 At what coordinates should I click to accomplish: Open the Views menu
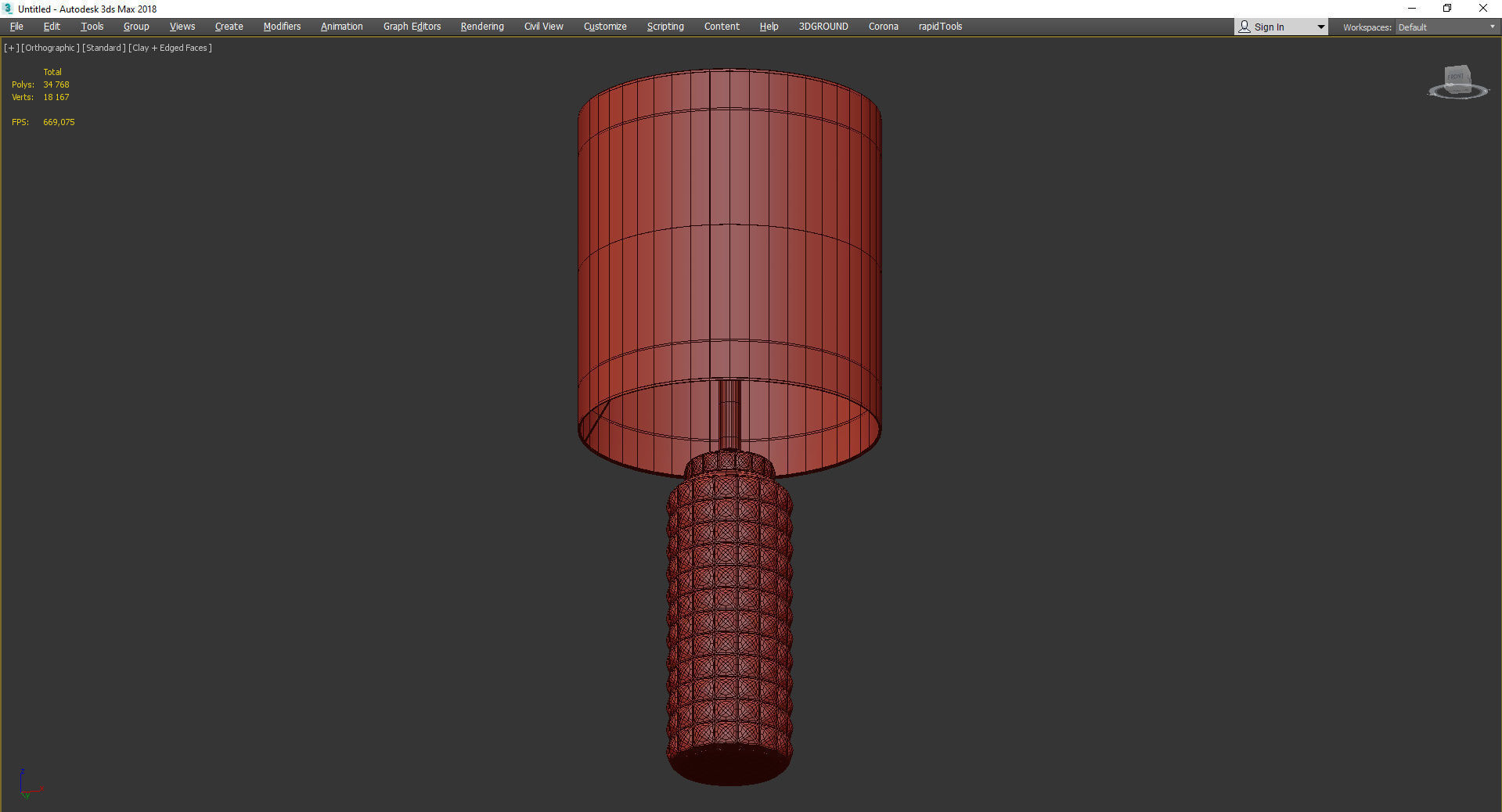pyautogui.click(x=182, y=27)
